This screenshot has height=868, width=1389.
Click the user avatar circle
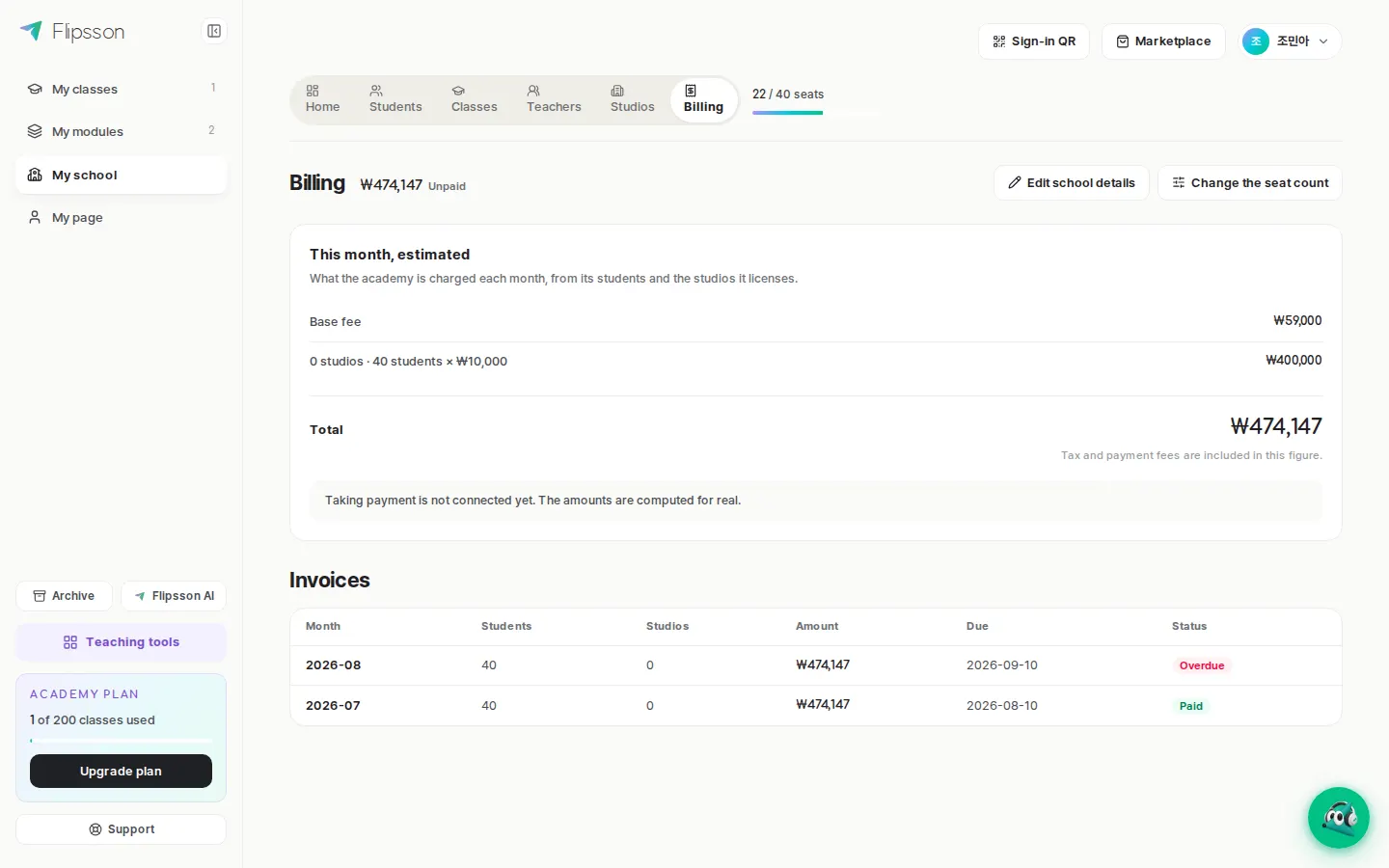click(x=1256, y=41)
